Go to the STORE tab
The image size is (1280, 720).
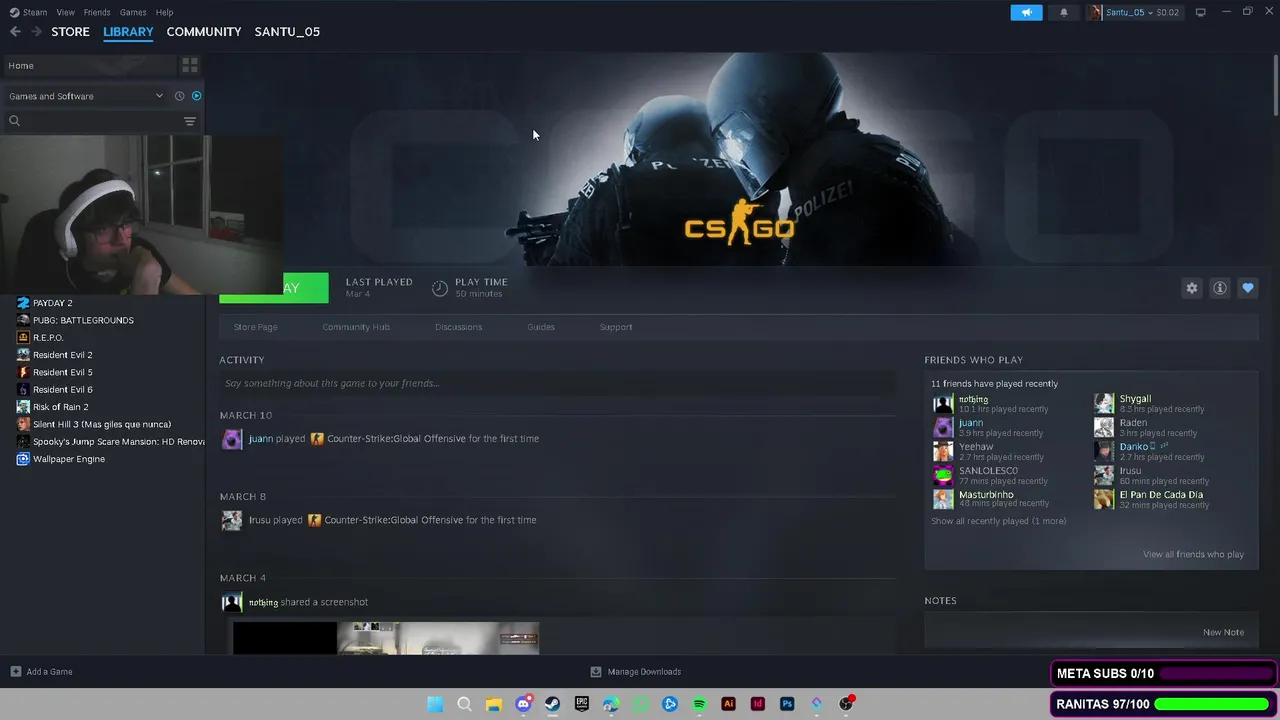pos(70,32)
